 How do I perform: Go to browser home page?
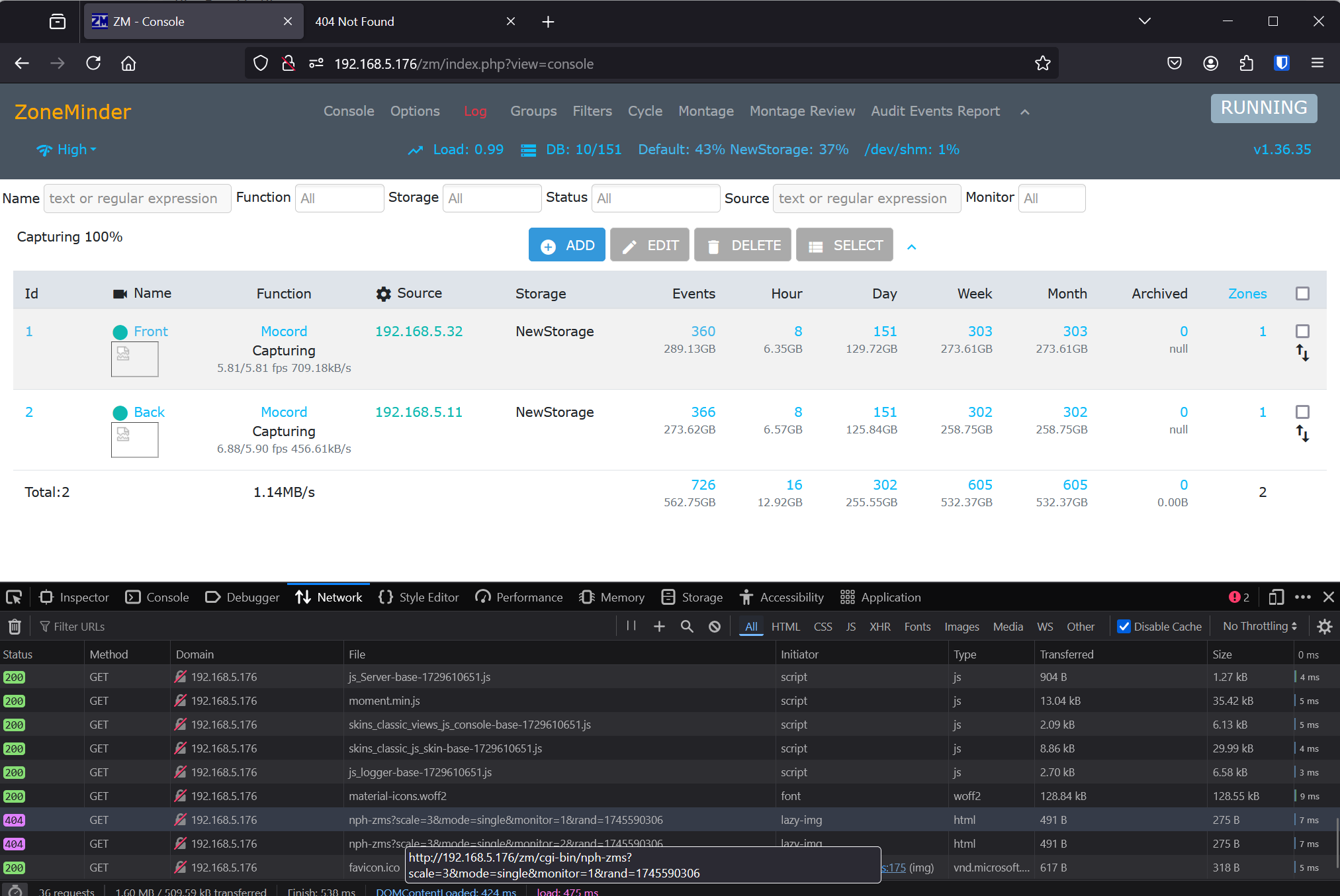(128, 64)
